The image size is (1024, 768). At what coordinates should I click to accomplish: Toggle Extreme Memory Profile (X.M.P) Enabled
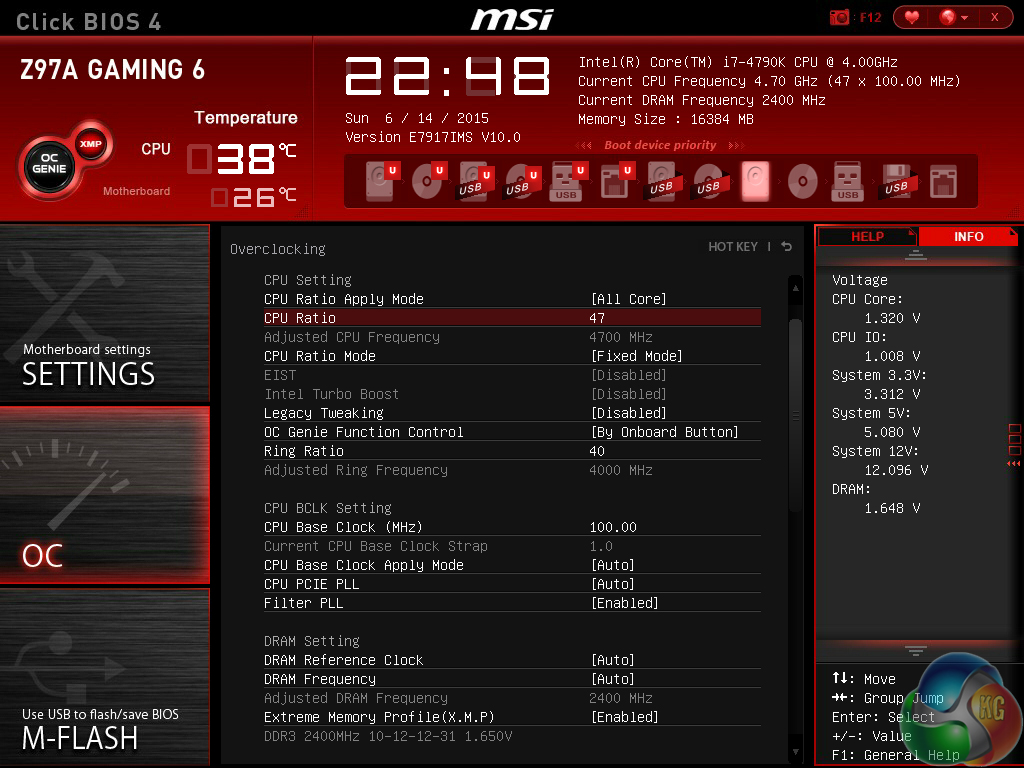click(624, 717)
